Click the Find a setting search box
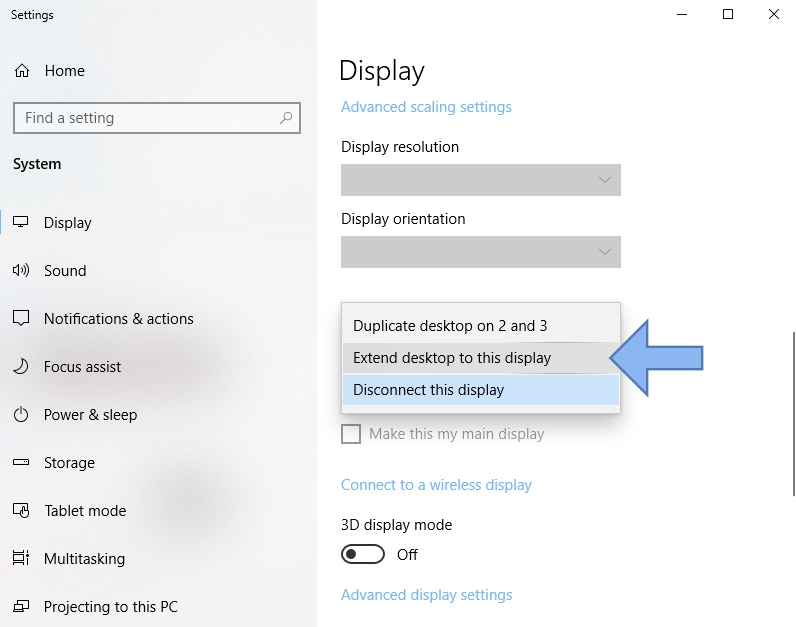This screenshot has width=796, height=627. tap(157, 118)
